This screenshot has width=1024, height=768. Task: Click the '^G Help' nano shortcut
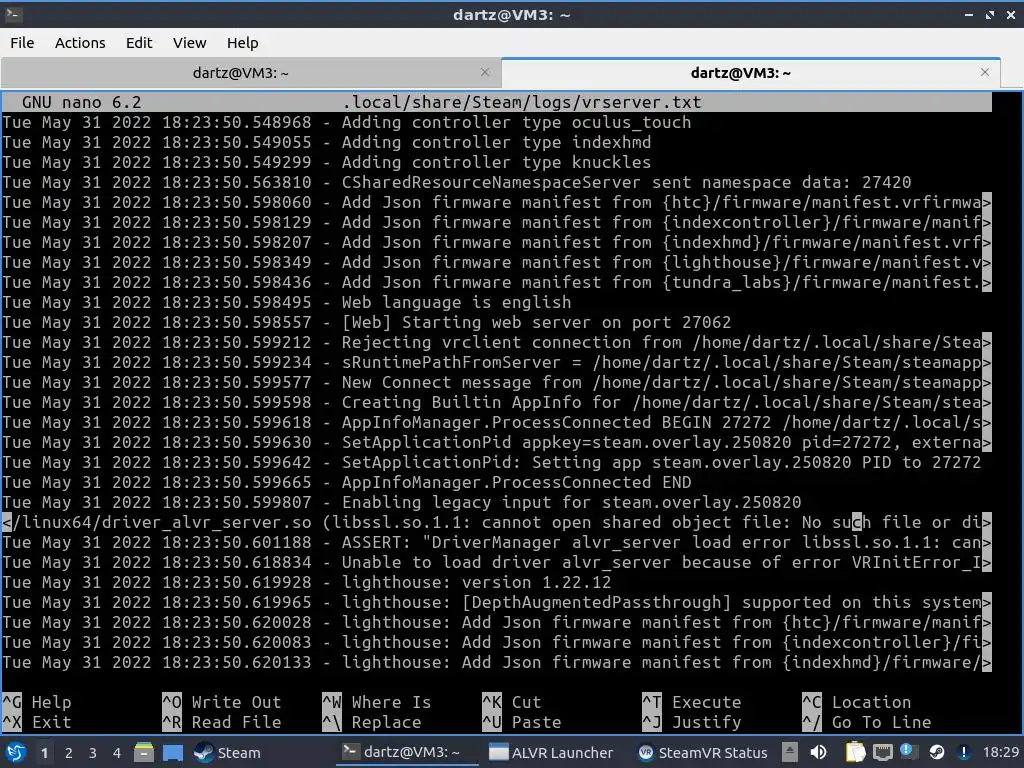coord(37,702)
